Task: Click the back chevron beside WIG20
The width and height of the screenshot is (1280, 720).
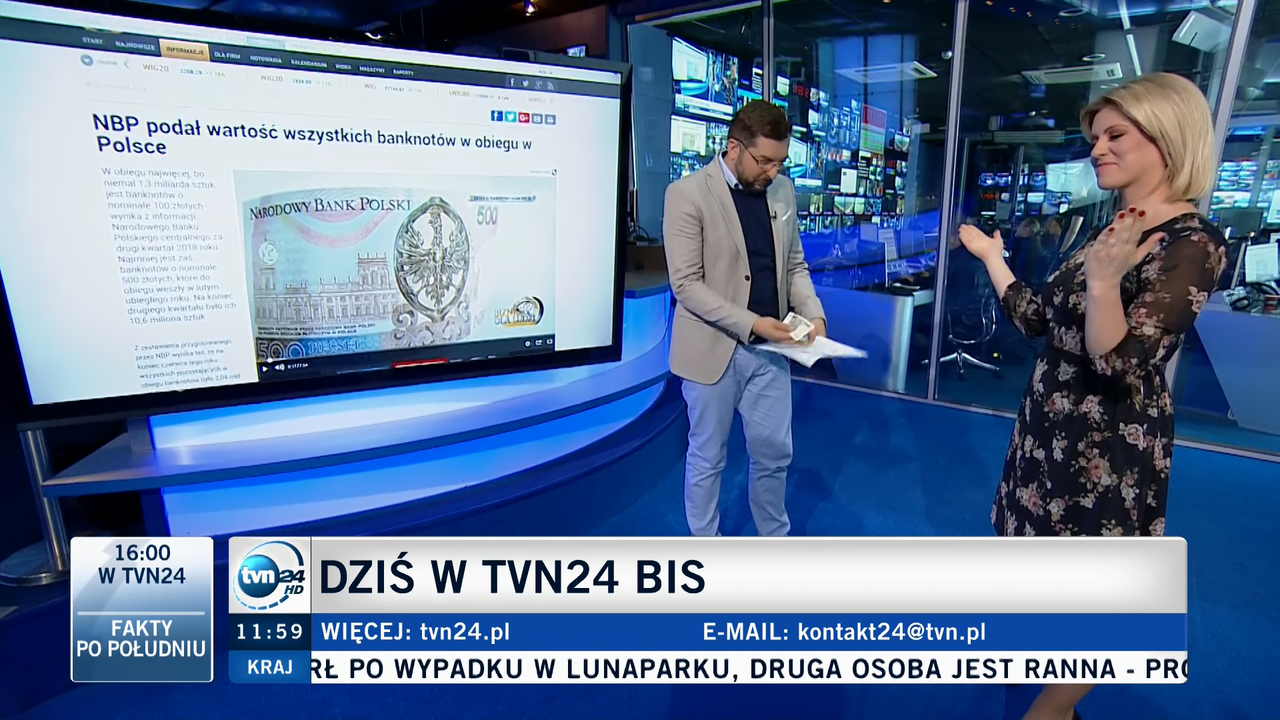Action: click(x=128, y=62)
